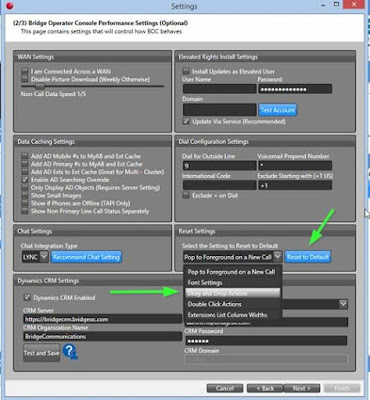Enable Show Small Images option
370x400 pixels.
(x=25, y=195)
